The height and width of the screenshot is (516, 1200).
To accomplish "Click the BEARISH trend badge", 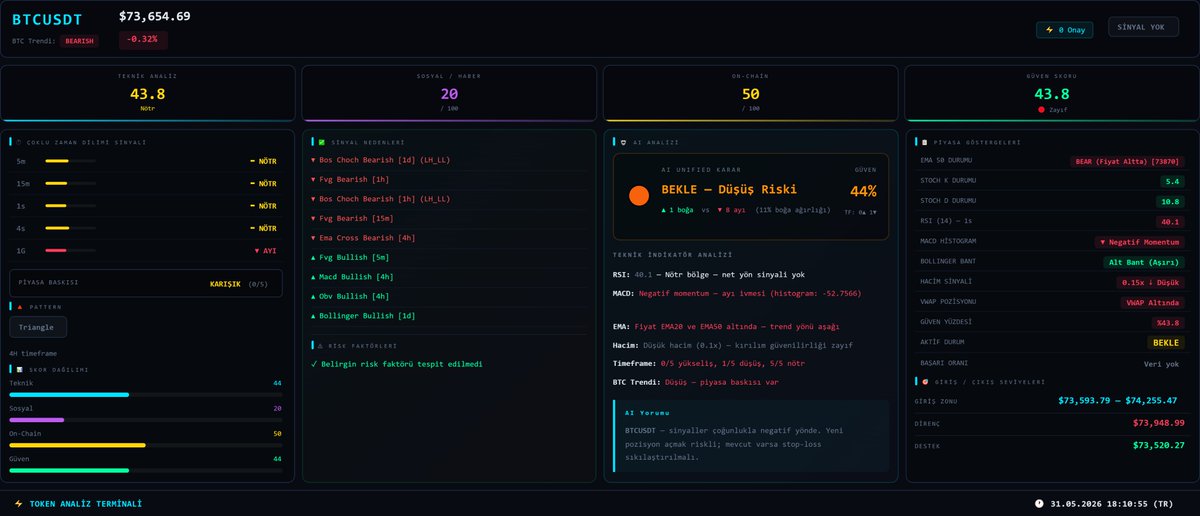I will [x=80, y=41].
